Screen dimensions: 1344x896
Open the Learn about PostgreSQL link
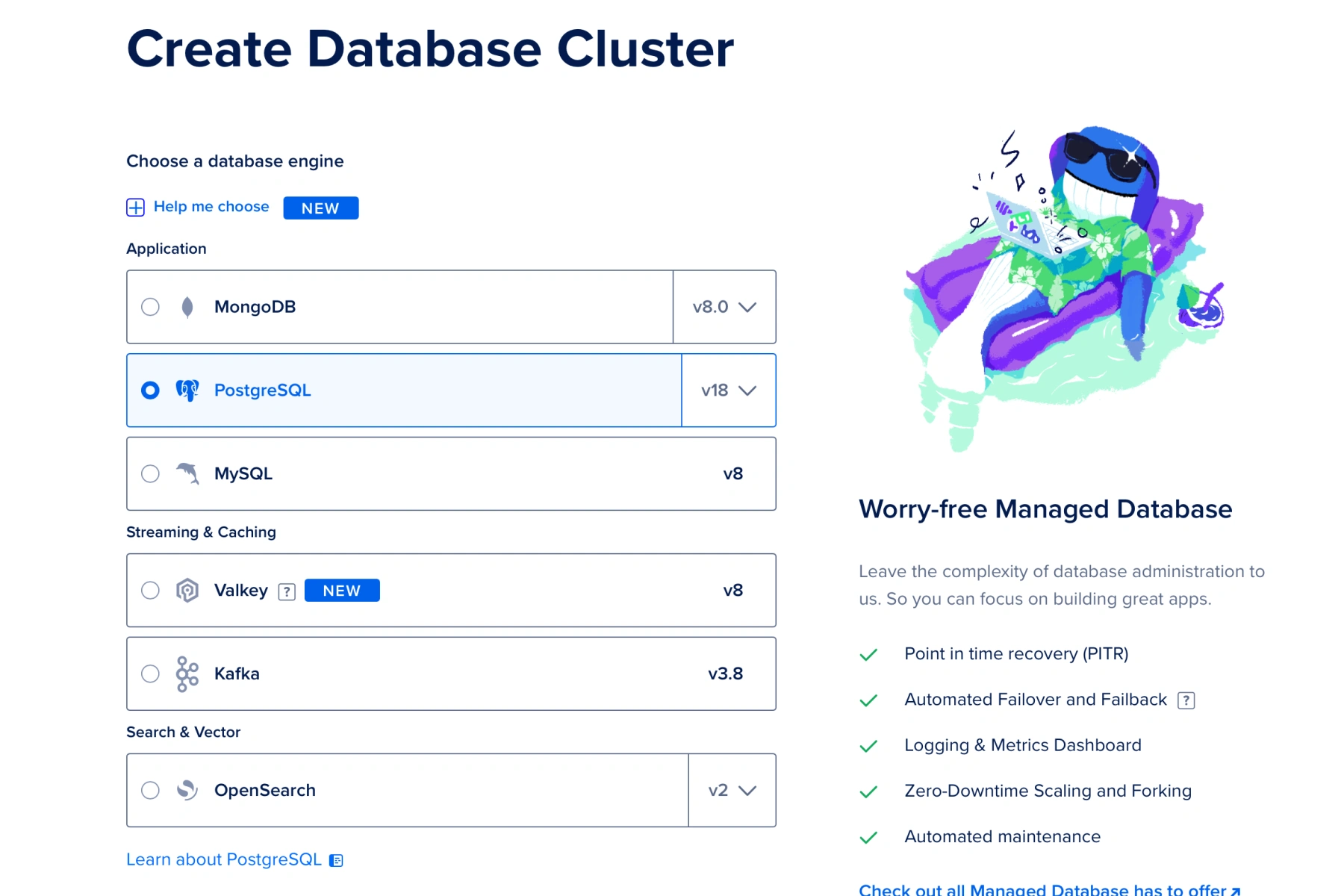[224, 859]
